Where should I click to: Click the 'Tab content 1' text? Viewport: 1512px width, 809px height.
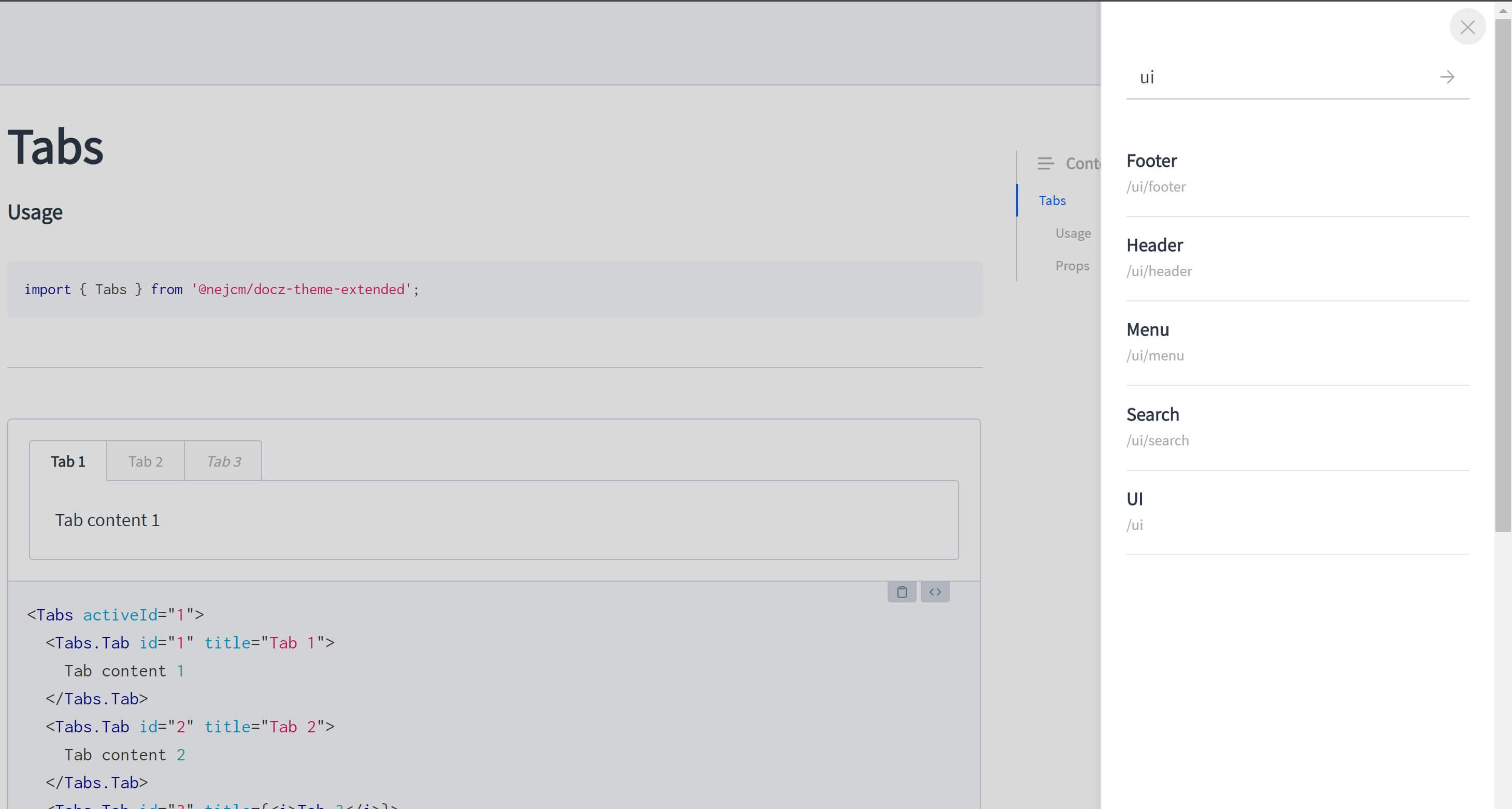(107, 521)
